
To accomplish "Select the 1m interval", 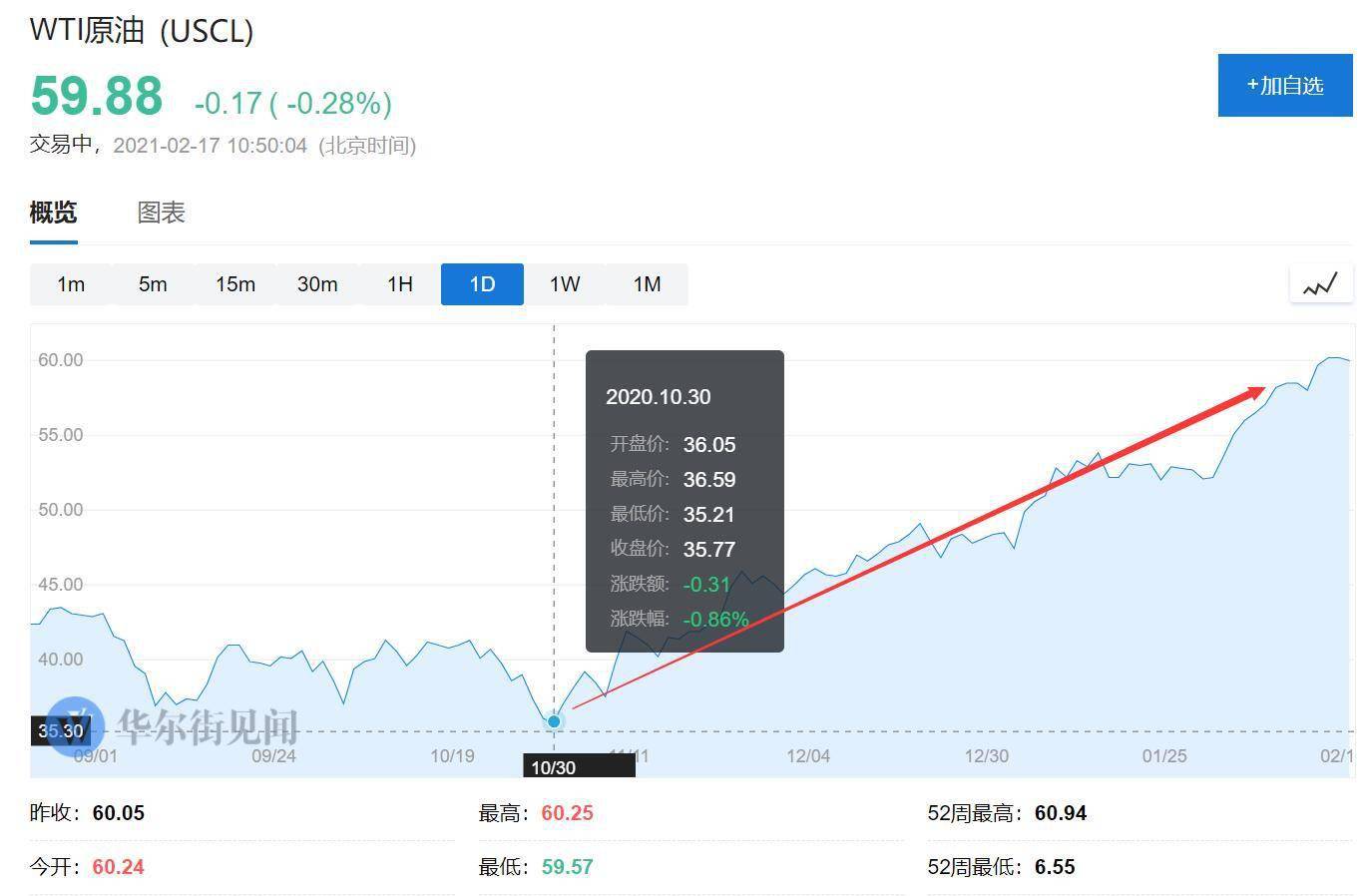I will tap(71, 284).
